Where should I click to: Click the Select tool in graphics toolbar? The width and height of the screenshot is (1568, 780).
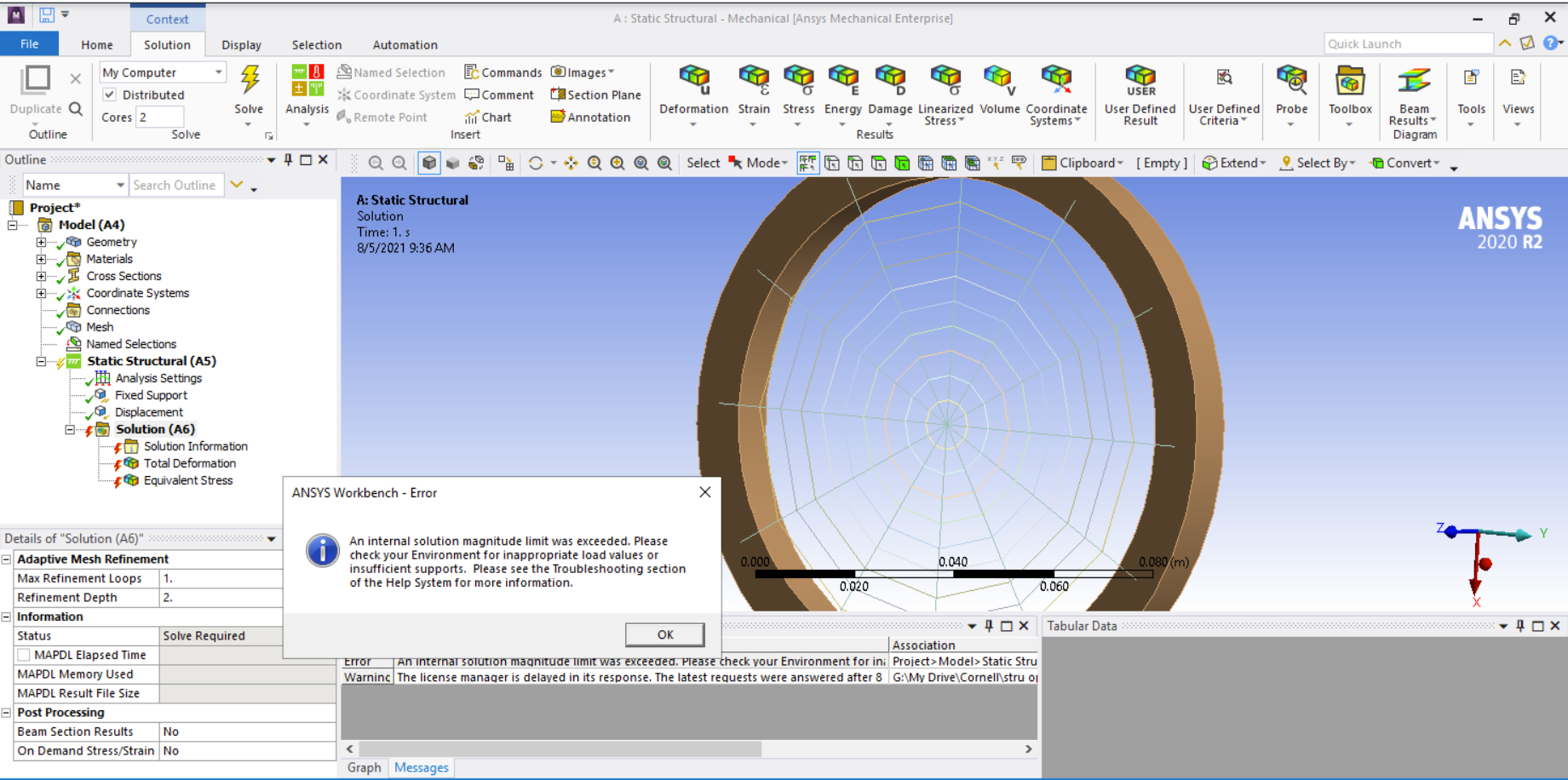[x=704, y=163]
